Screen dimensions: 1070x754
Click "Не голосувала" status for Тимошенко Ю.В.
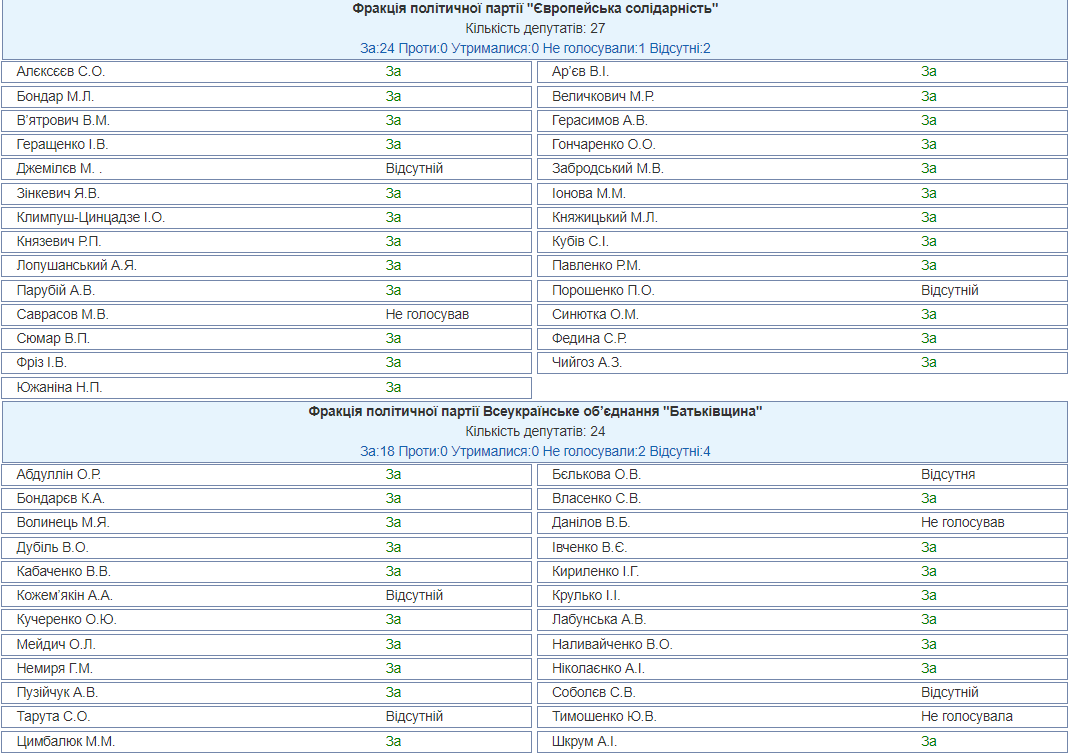point(967,716)
